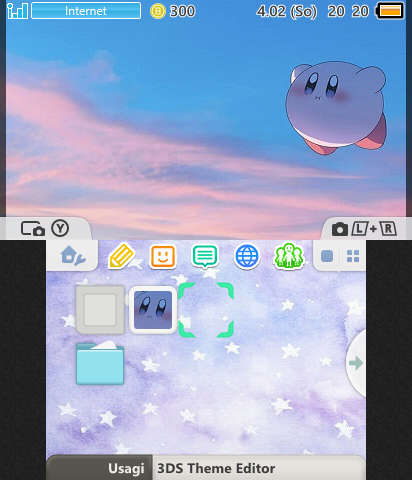Open Friend List smiley icon

coord(163,256)
